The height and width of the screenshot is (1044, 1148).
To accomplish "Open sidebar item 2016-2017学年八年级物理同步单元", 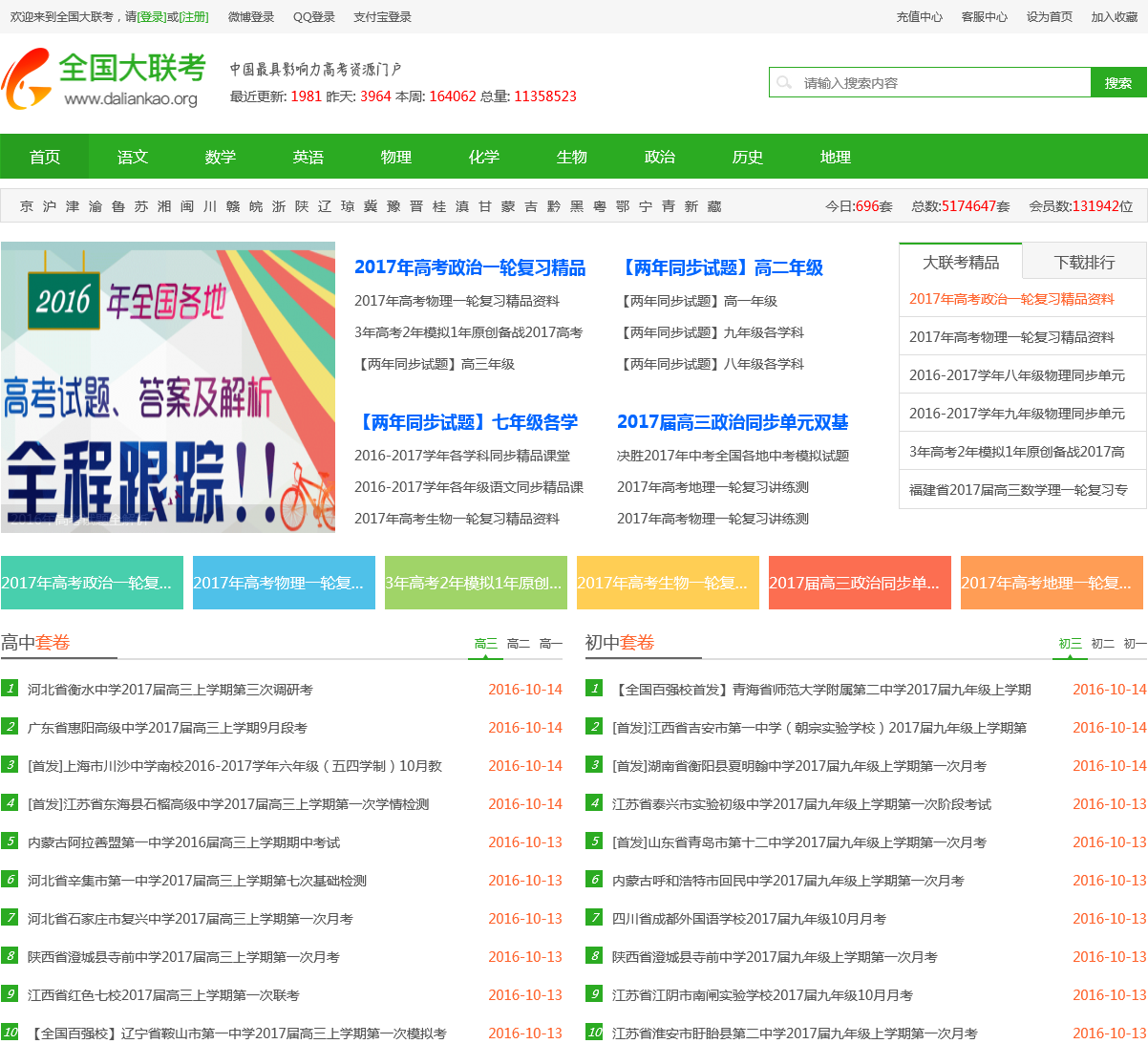I will [x=1017, y=375].
